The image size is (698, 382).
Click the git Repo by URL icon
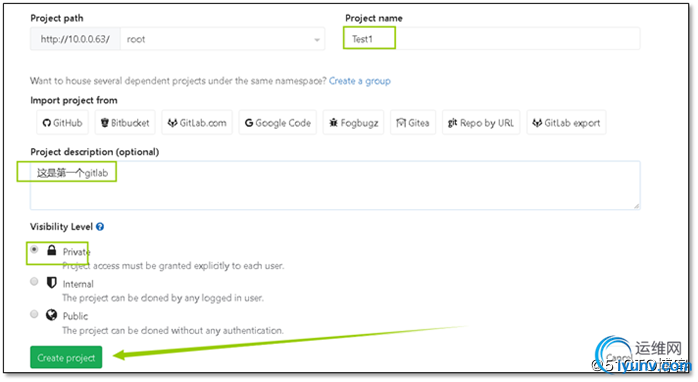(x=452, y=122)
